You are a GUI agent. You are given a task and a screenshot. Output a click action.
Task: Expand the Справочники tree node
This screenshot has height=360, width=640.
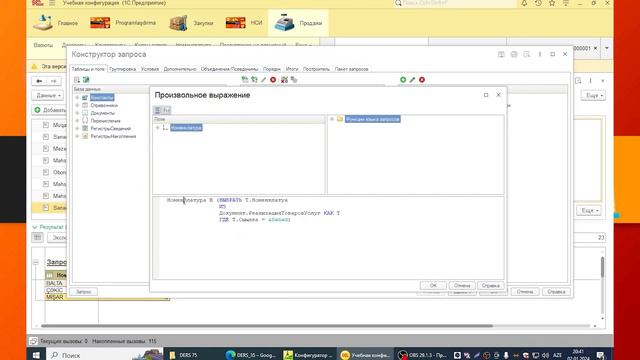pos(77,105)
